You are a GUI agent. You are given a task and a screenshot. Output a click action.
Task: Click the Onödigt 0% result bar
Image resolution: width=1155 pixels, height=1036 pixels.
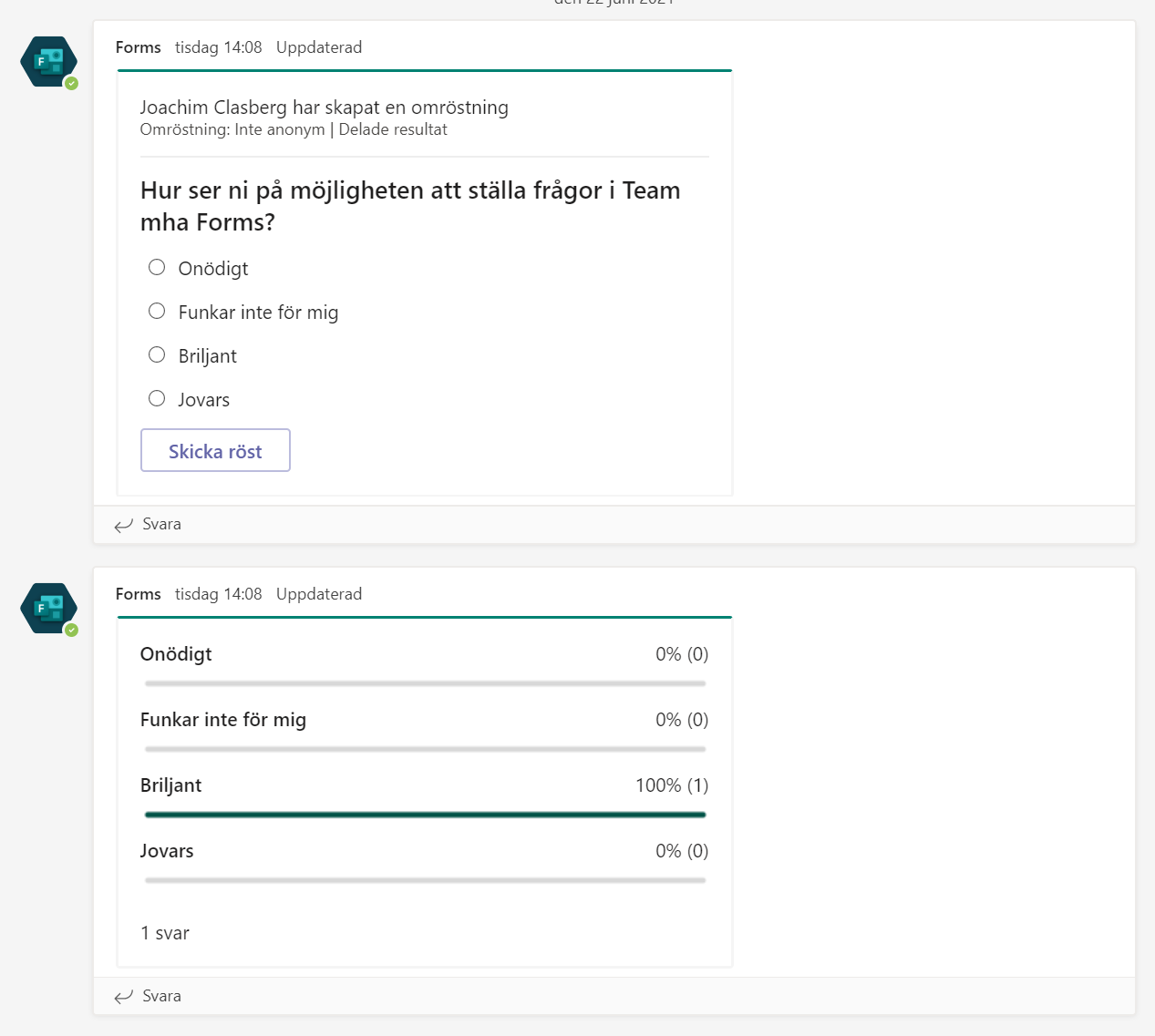[425, 683]
